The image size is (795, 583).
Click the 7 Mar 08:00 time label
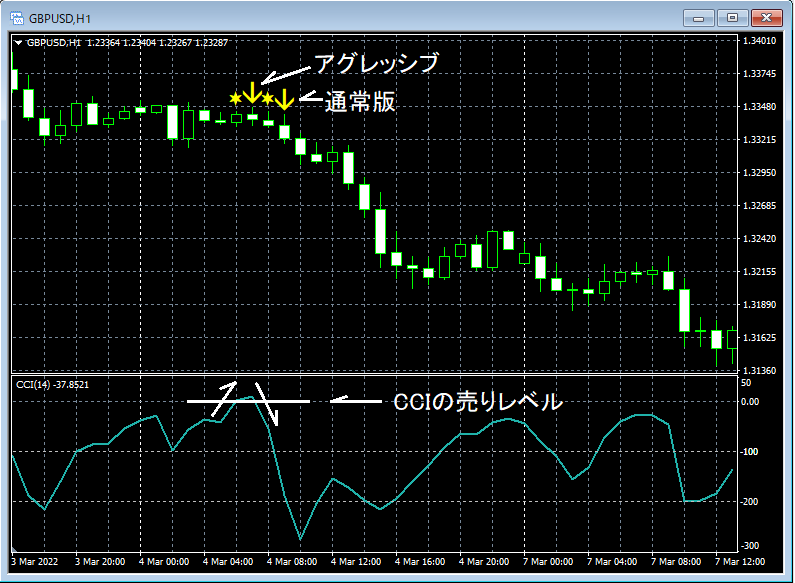[x=676, y=562]
